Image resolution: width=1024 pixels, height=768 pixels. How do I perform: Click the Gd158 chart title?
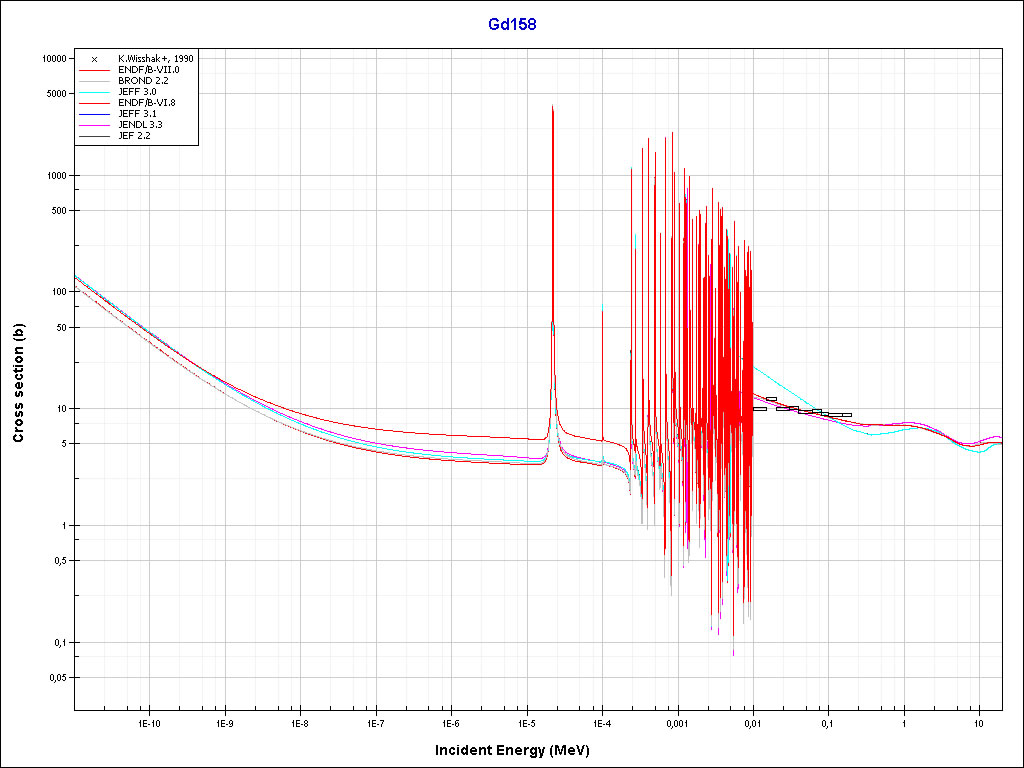(511, 24)
